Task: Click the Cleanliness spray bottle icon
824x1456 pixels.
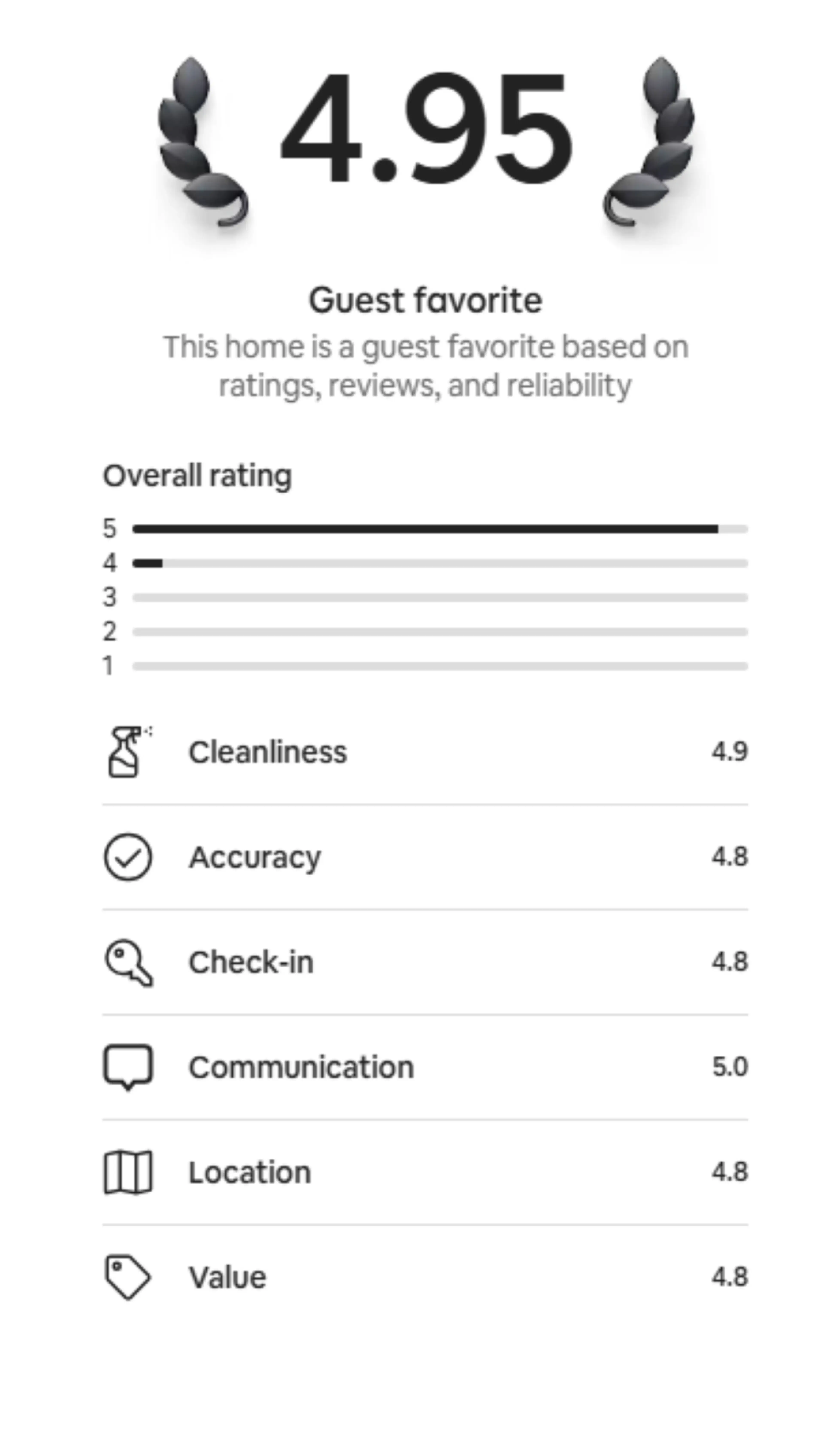Action: coord(127,752)
